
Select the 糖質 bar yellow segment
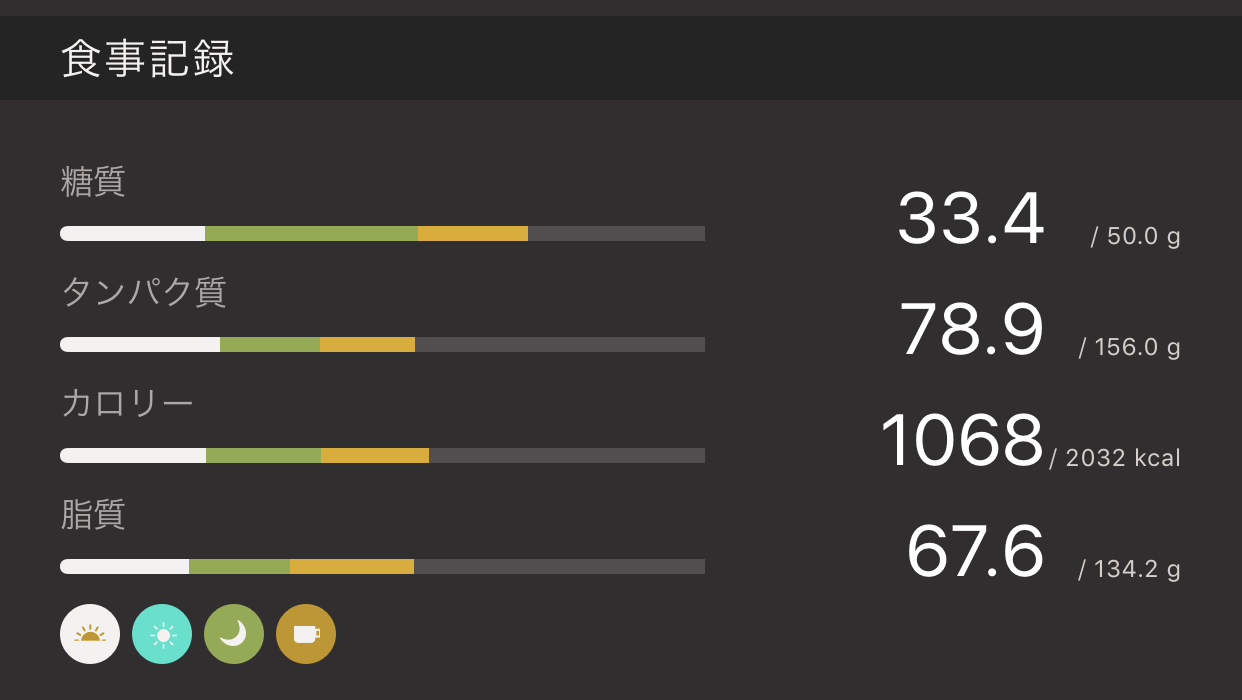coord(472,234)
